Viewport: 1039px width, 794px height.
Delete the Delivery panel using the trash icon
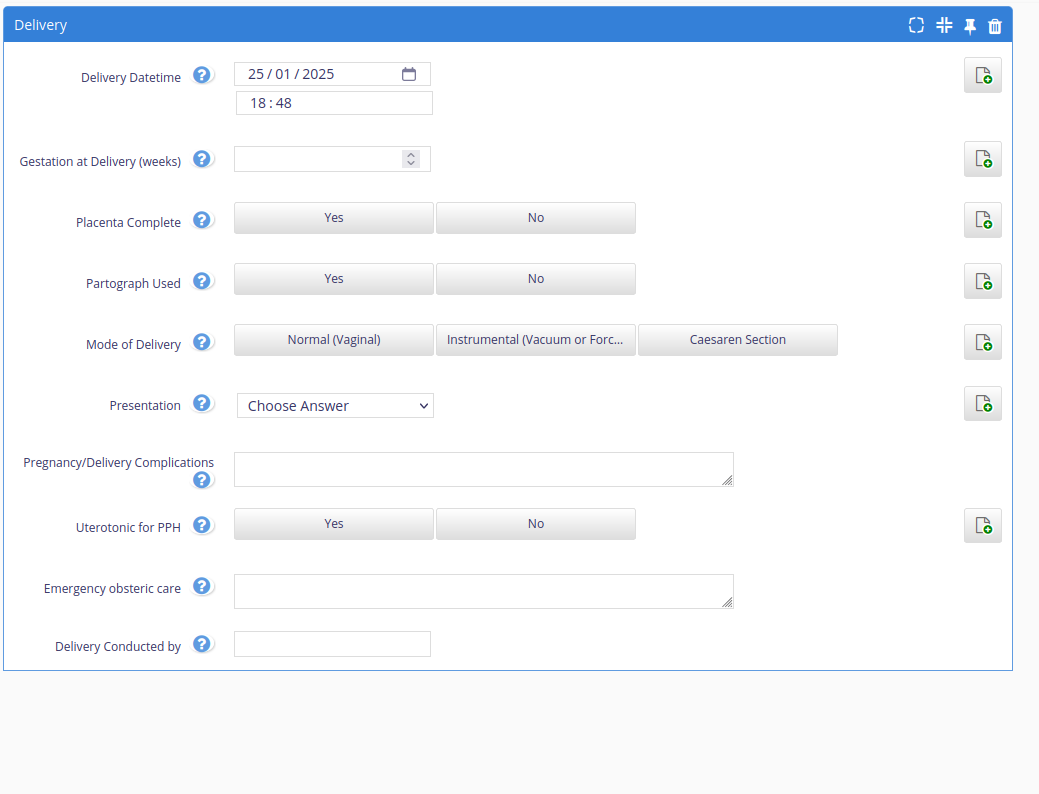(x=995, y=26)
